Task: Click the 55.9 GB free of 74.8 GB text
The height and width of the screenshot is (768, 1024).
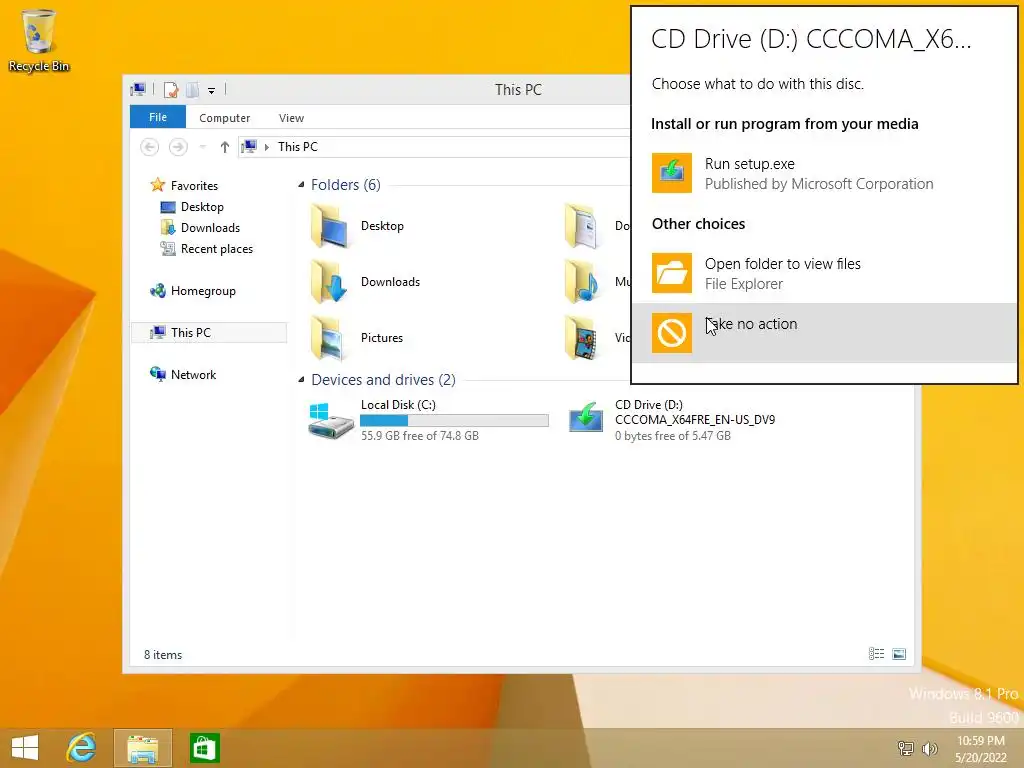Action: [x=420, y=436]
